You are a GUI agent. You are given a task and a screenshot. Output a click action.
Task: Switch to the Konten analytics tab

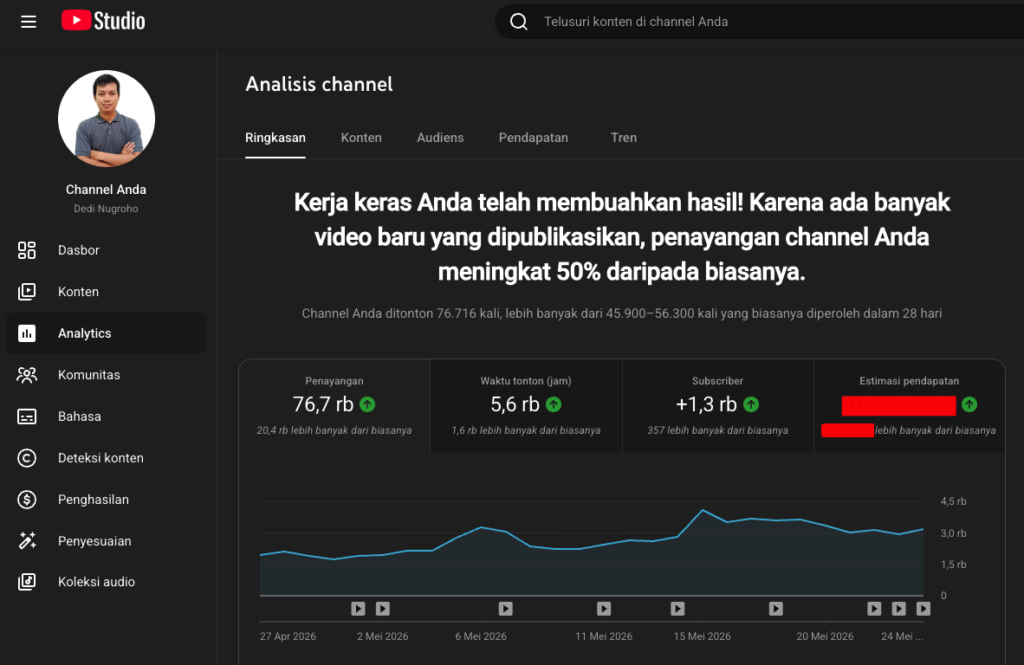click(361, 138)
